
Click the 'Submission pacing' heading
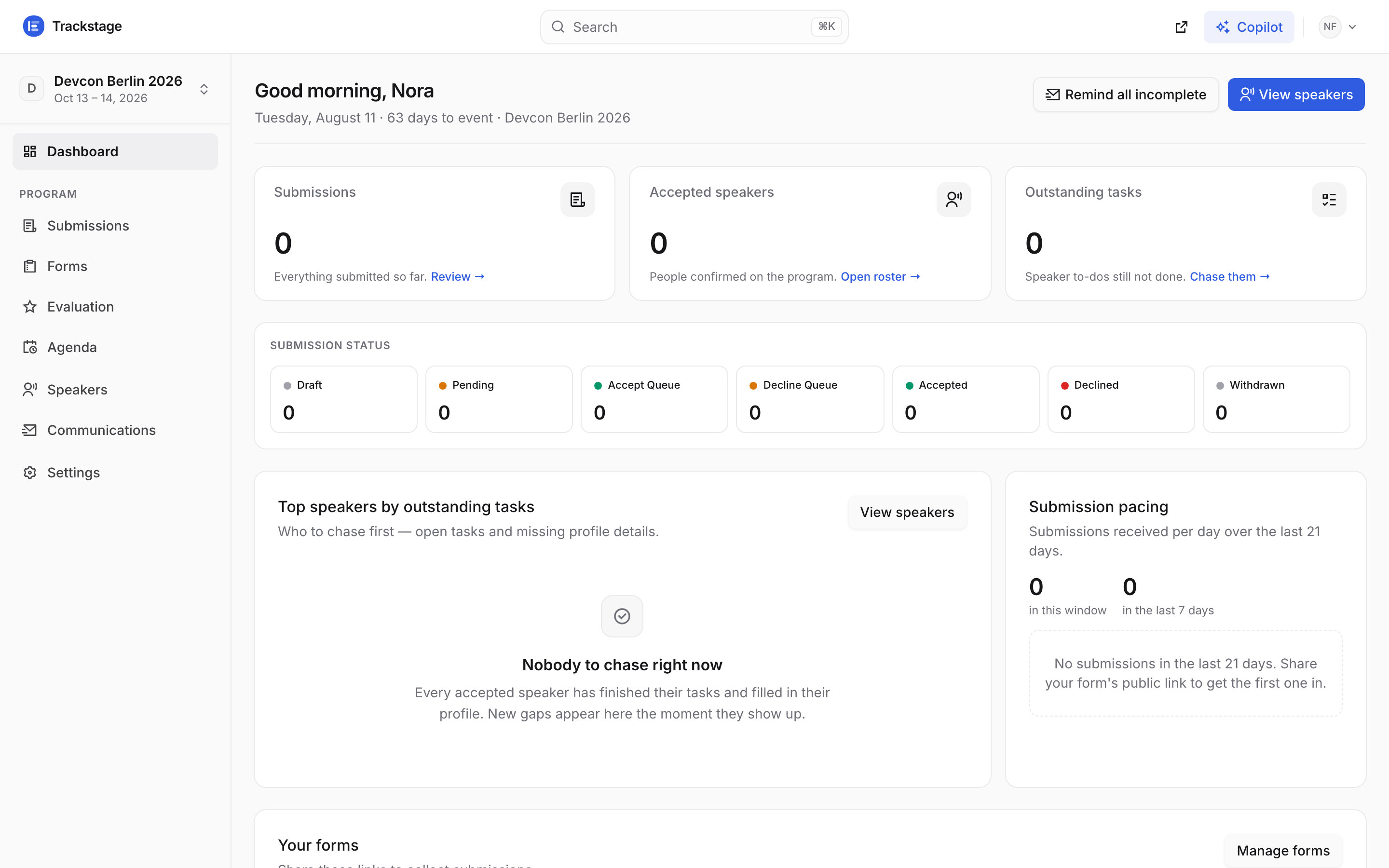[x=1098, y=507]
